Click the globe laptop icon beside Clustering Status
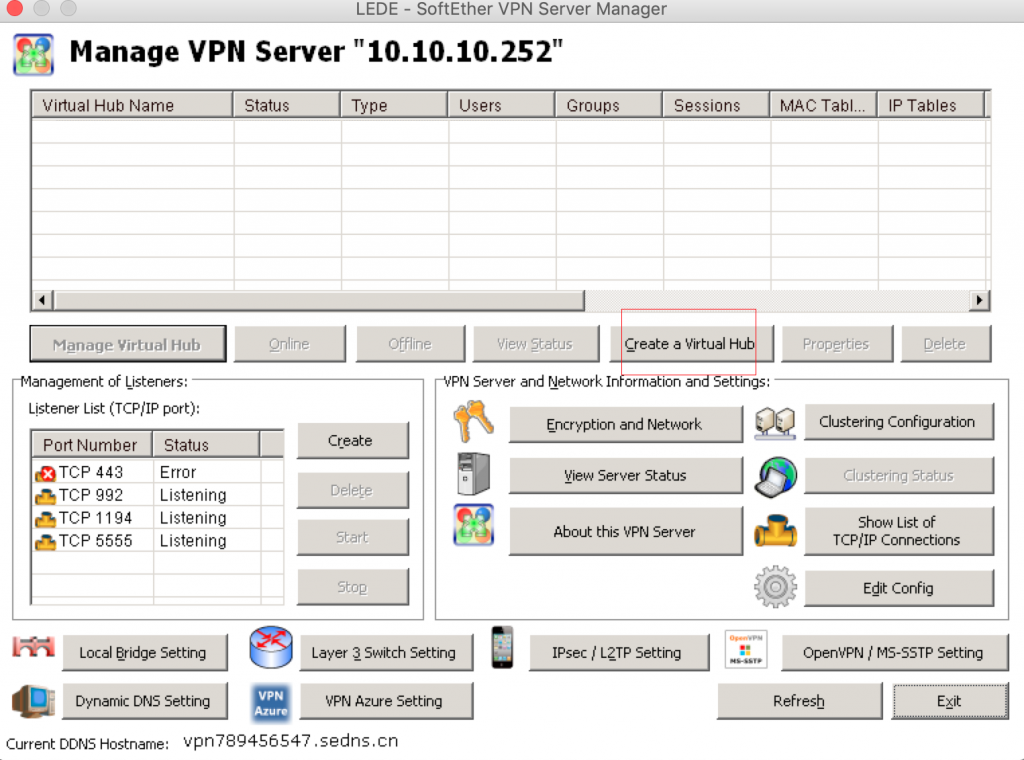This screenshot has height=760, width=1024. tap(775, 476)
